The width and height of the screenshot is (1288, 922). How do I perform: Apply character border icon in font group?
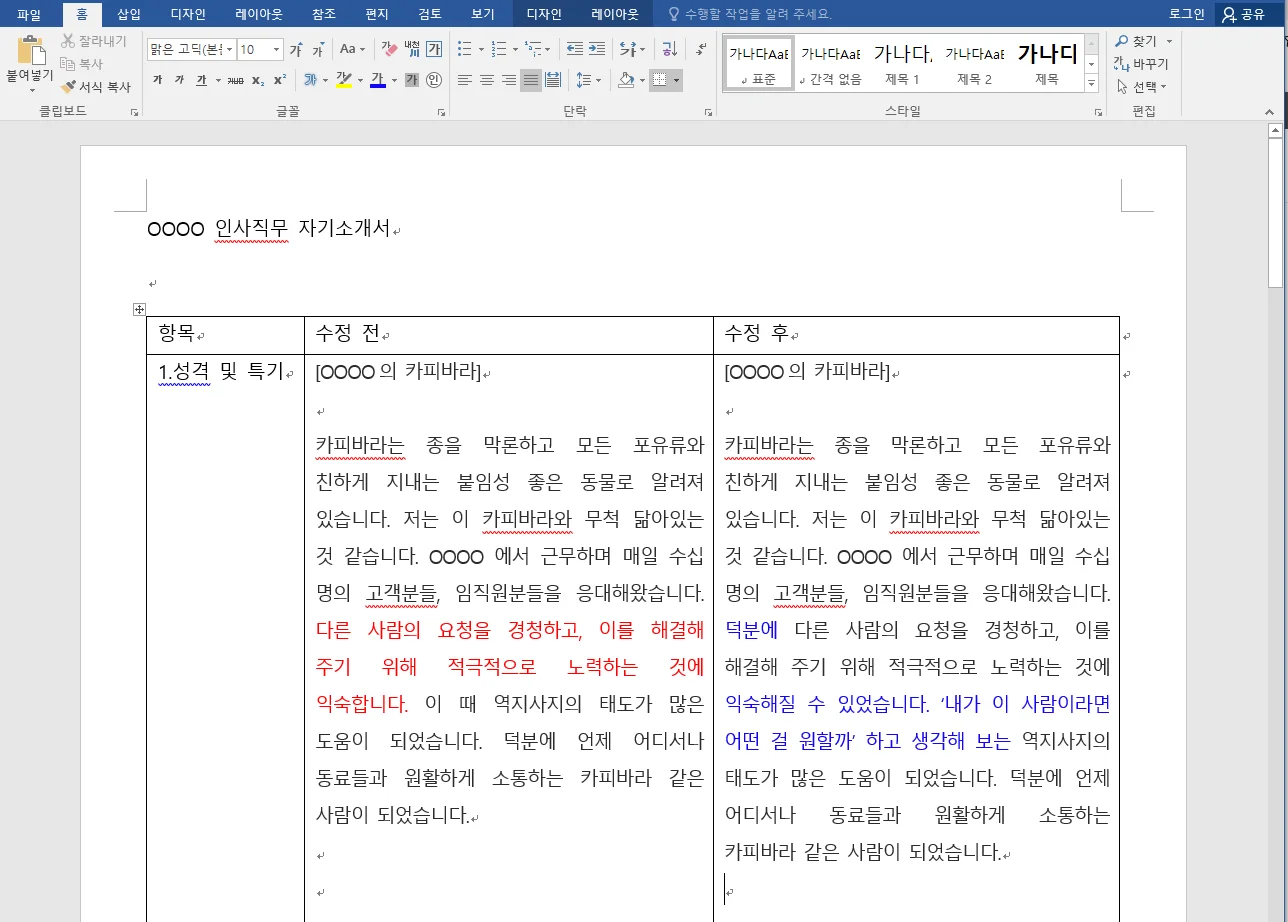(x=434, y=49)
